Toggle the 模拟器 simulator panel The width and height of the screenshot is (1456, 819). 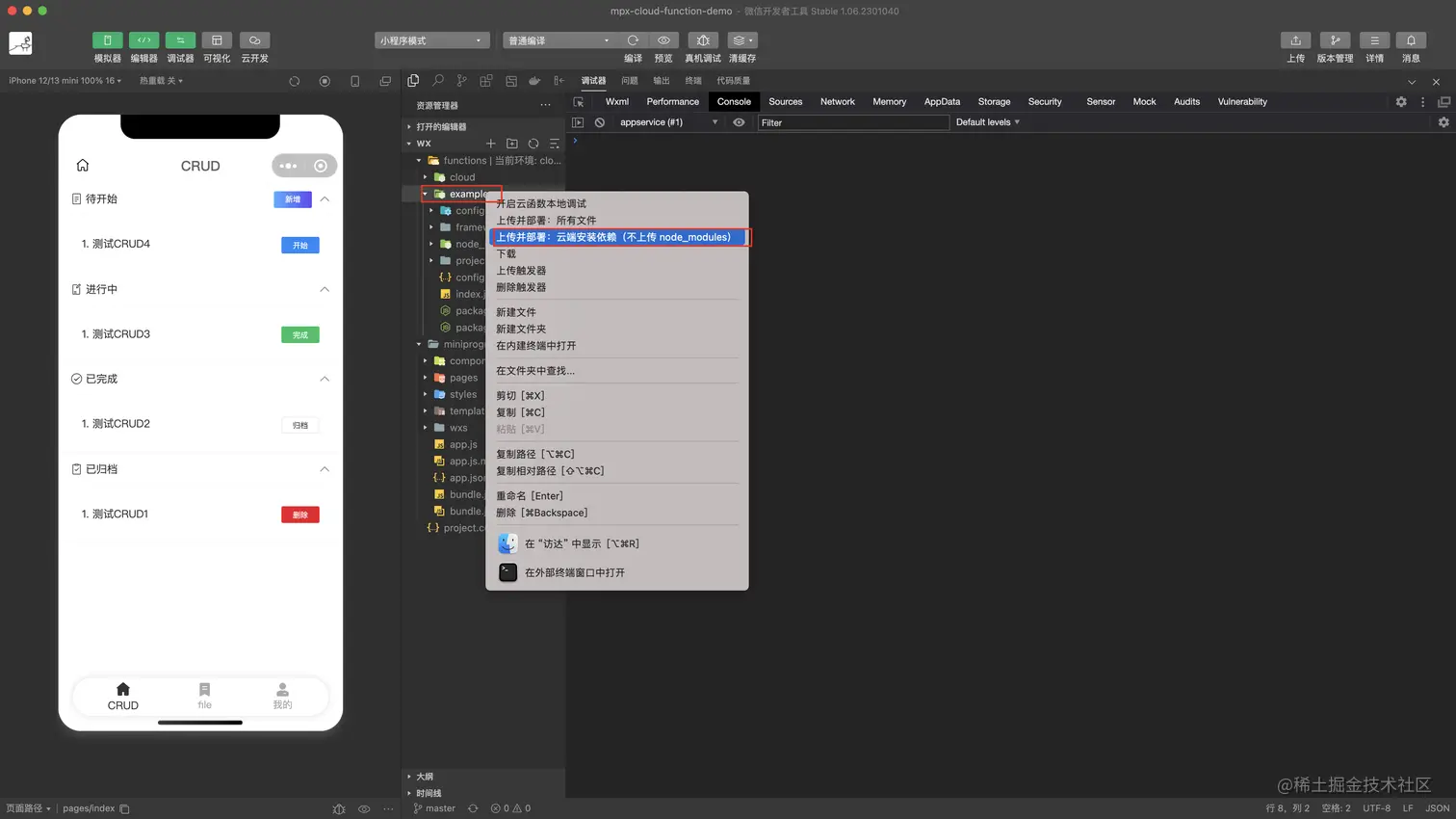click(x=107, y=40)
